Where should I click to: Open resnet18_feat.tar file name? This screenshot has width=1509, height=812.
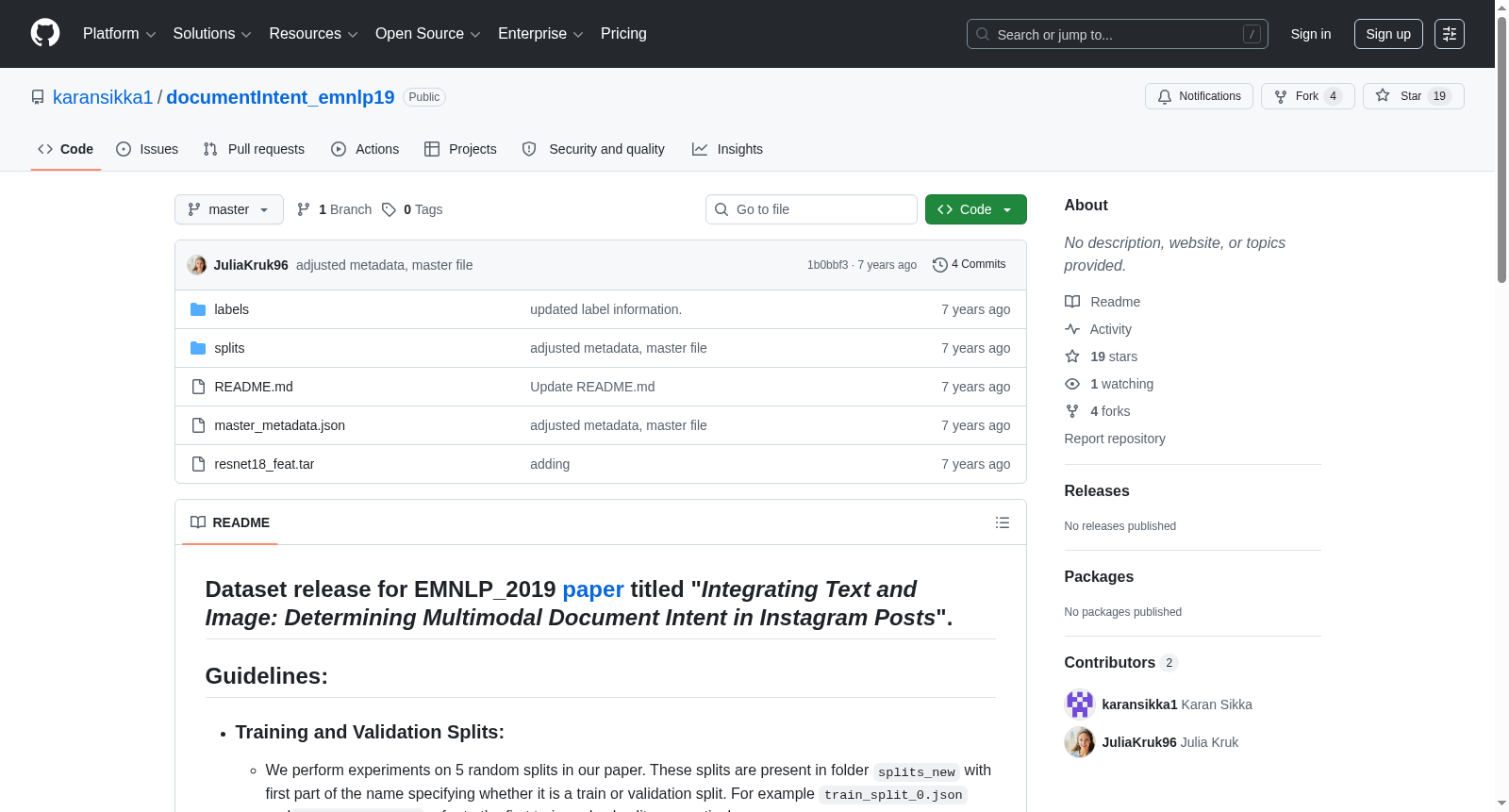(264, 464)
